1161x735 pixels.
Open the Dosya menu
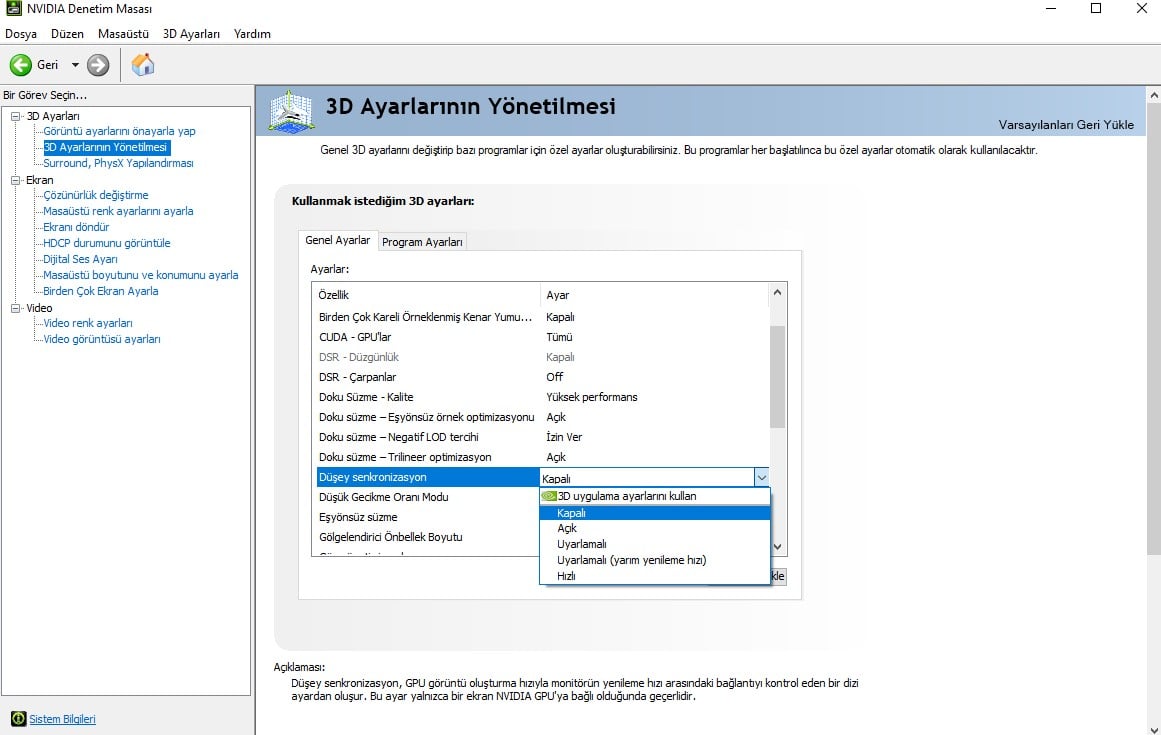pyautogui.click(x=21, y=34)
